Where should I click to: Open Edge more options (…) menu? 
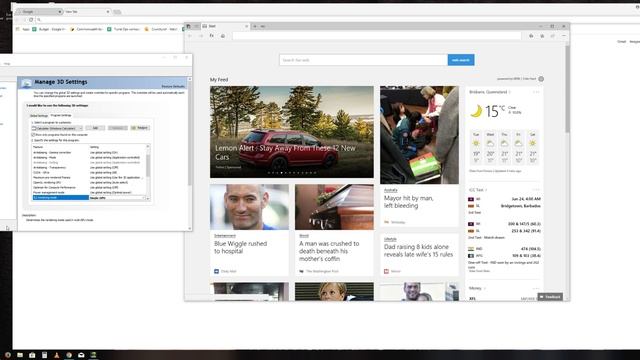pos(564,36)
